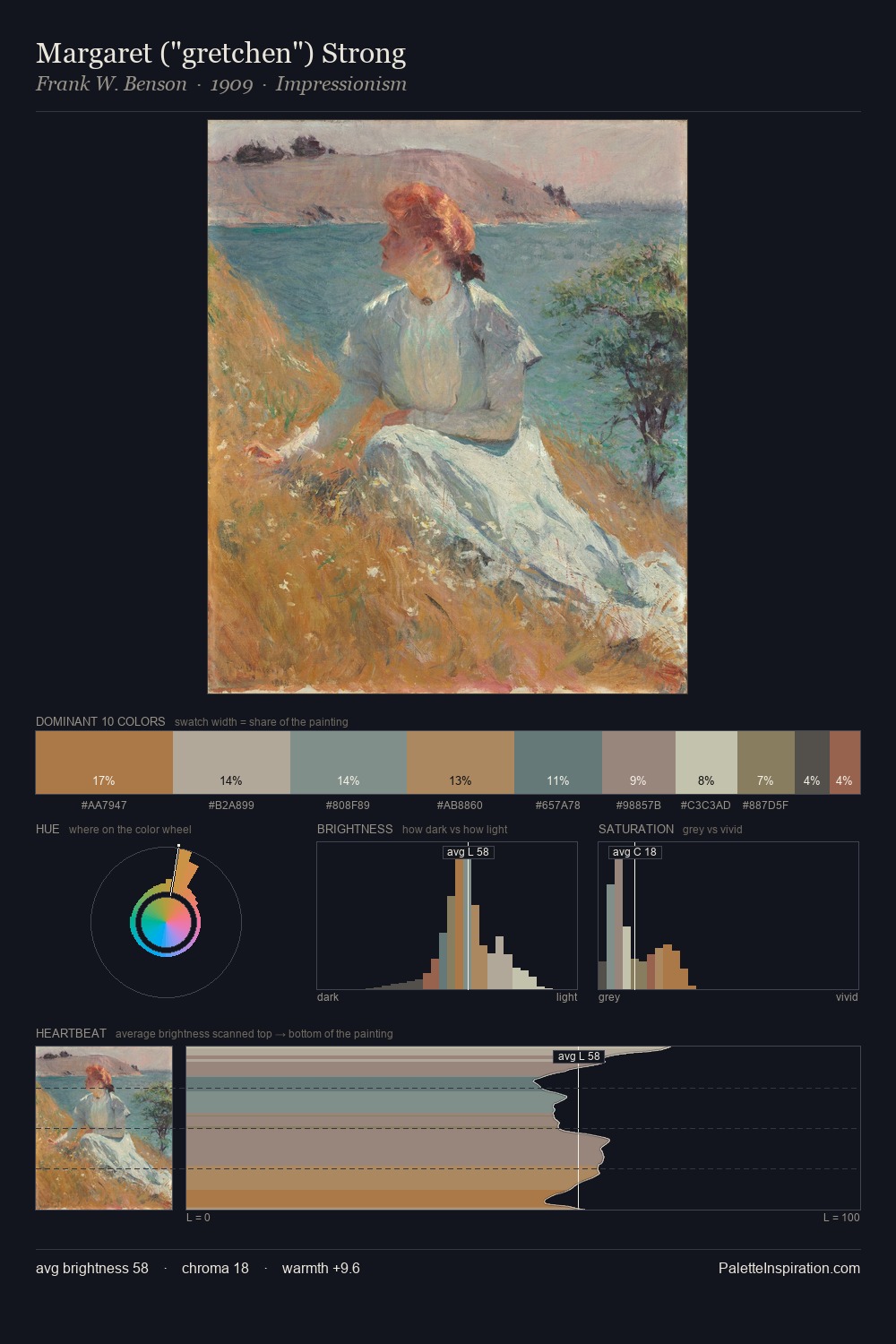This screenshot has height=1344, width=896.
Task: Click the dark grey 4% swatch
Action: pyautogui.click(x=812, y=762)
